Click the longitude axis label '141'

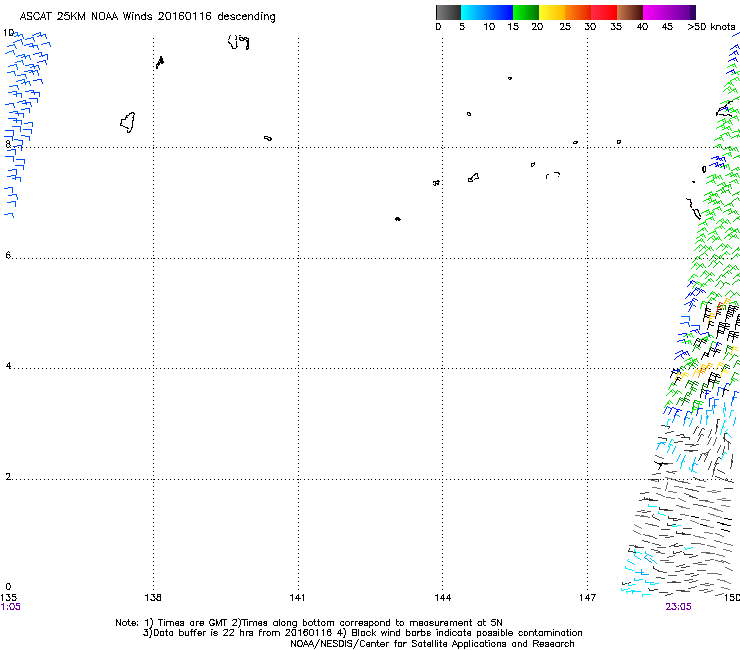click(x=297, y=598)
